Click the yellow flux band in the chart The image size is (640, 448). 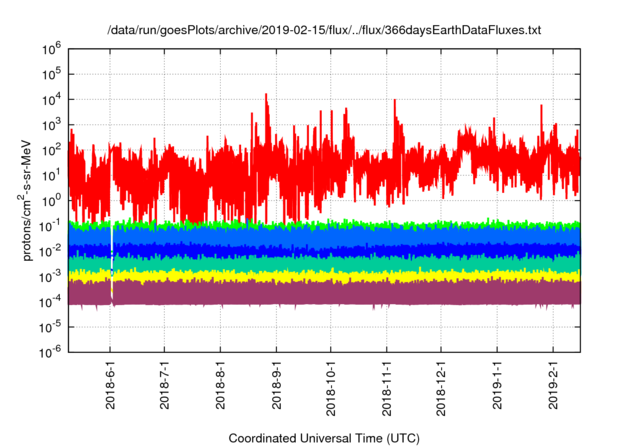pos(324,277)
